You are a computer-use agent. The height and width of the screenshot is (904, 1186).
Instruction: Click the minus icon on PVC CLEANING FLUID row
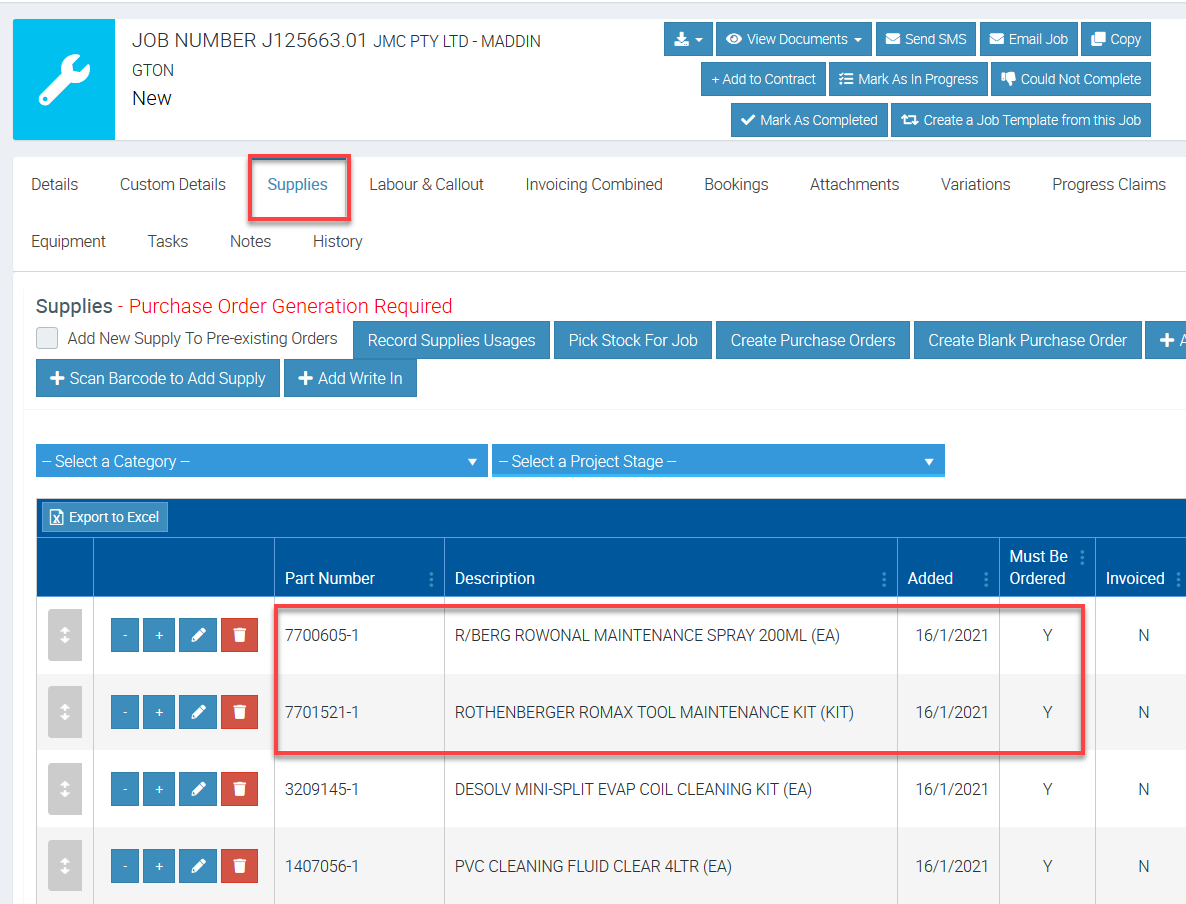click(125, 866)
